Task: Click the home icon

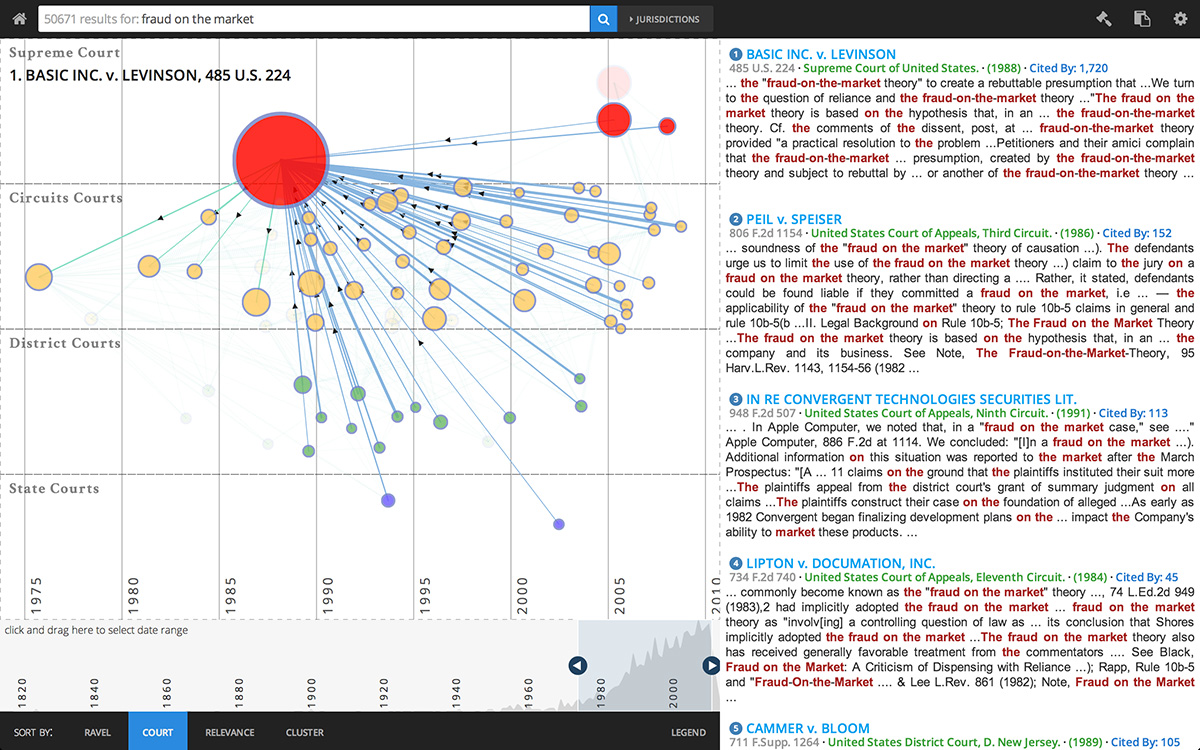Action: point(17,18)
